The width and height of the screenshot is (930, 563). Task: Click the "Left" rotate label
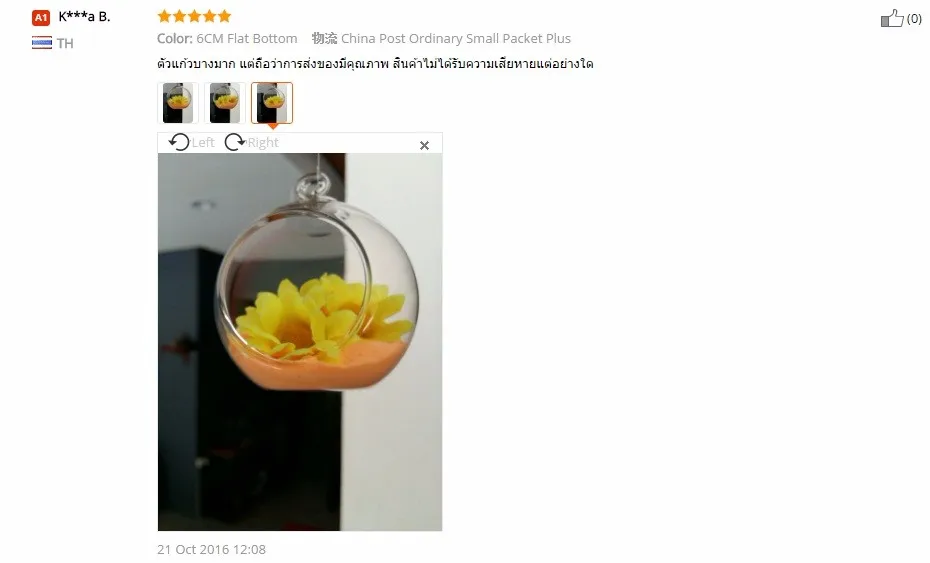(203, 142)
